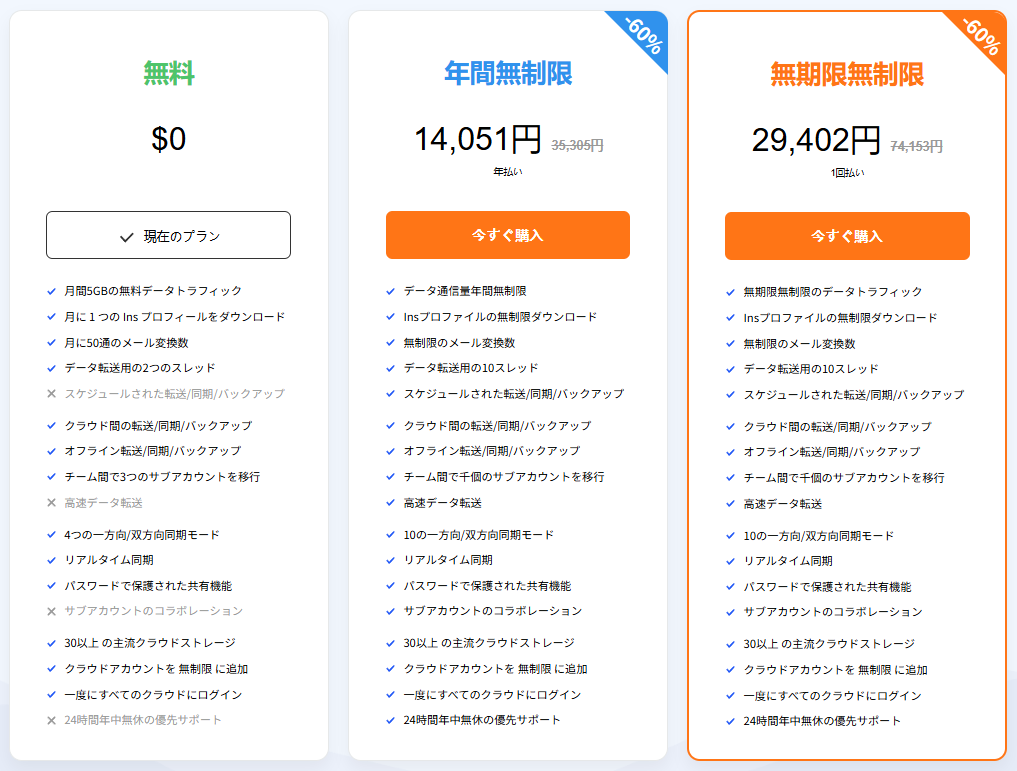Click X icon beside grayed サブアカウントのコラボレーション
This screenshot has height=771, width=1017.
tap(51, 611)
